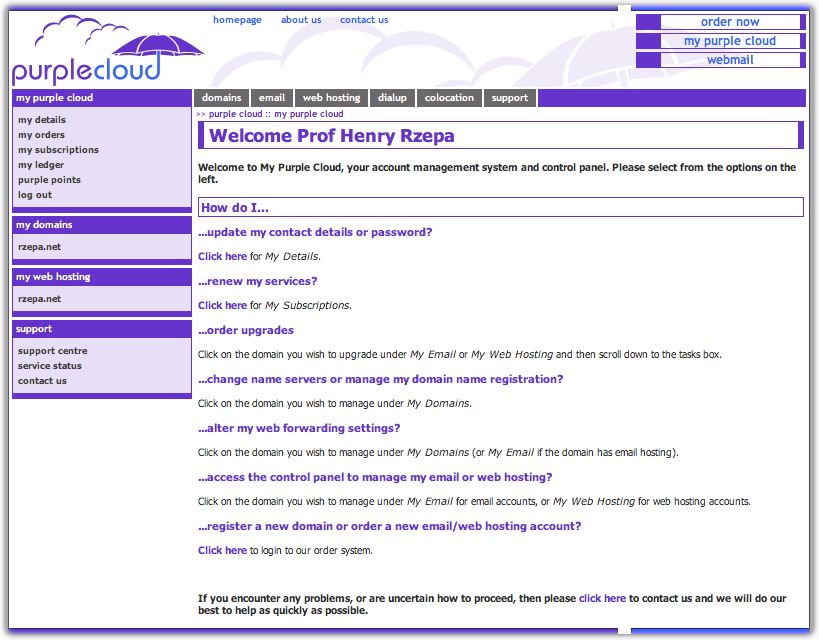Click the alter my web forwarding settings question
Screen dimensions: 819x640
[x=299, y=428]
